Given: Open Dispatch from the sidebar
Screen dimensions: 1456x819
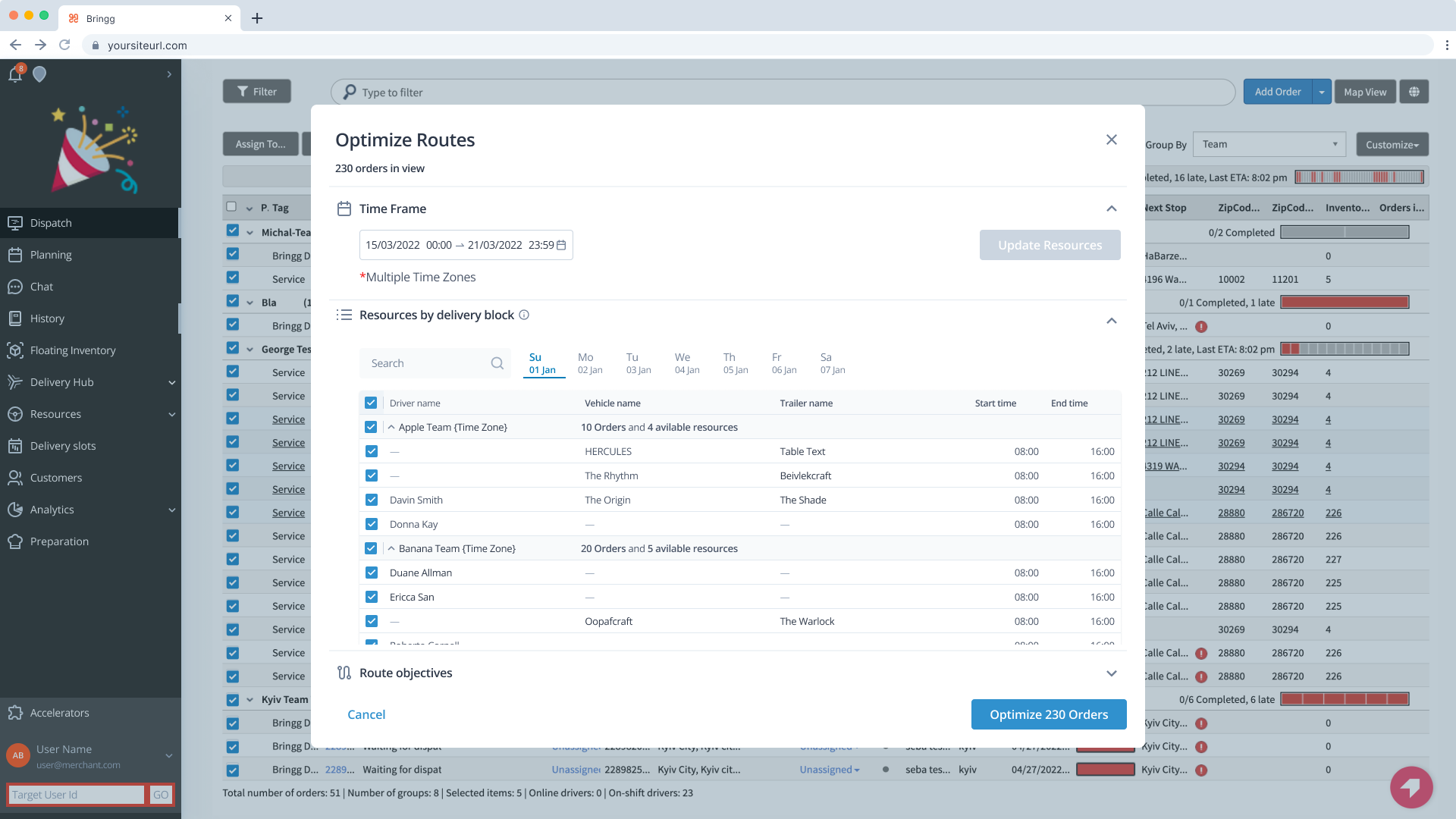Looking at the screenshot, I should point(89,223).
